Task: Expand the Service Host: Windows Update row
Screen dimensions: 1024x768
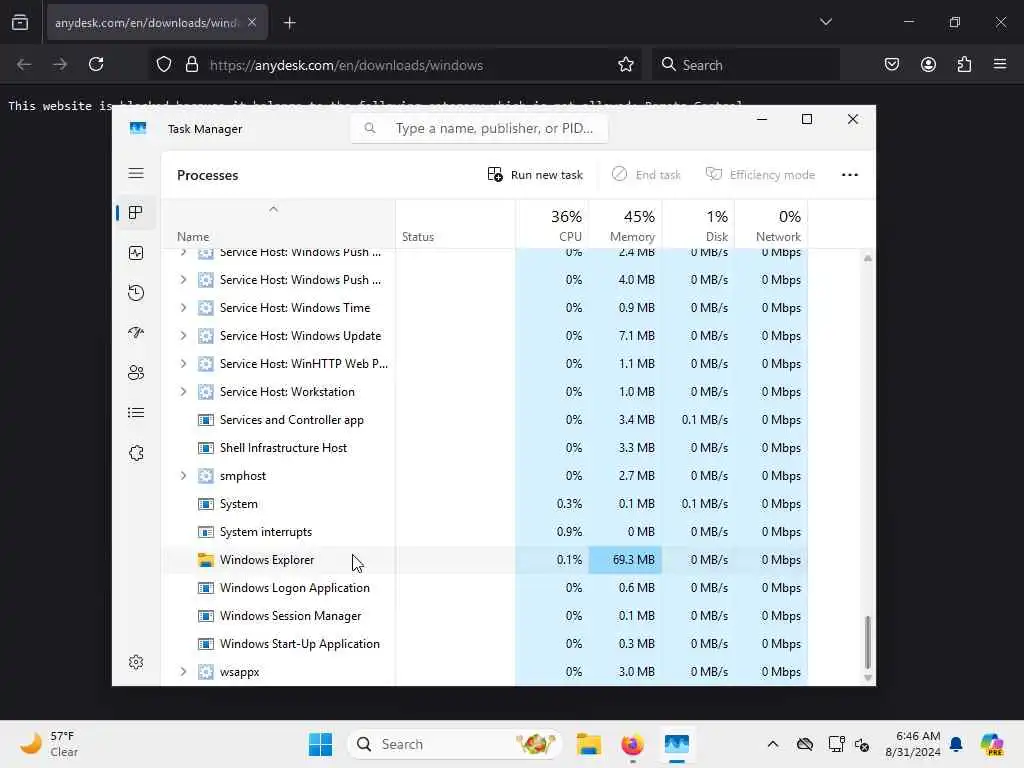Action: (184, 336)
